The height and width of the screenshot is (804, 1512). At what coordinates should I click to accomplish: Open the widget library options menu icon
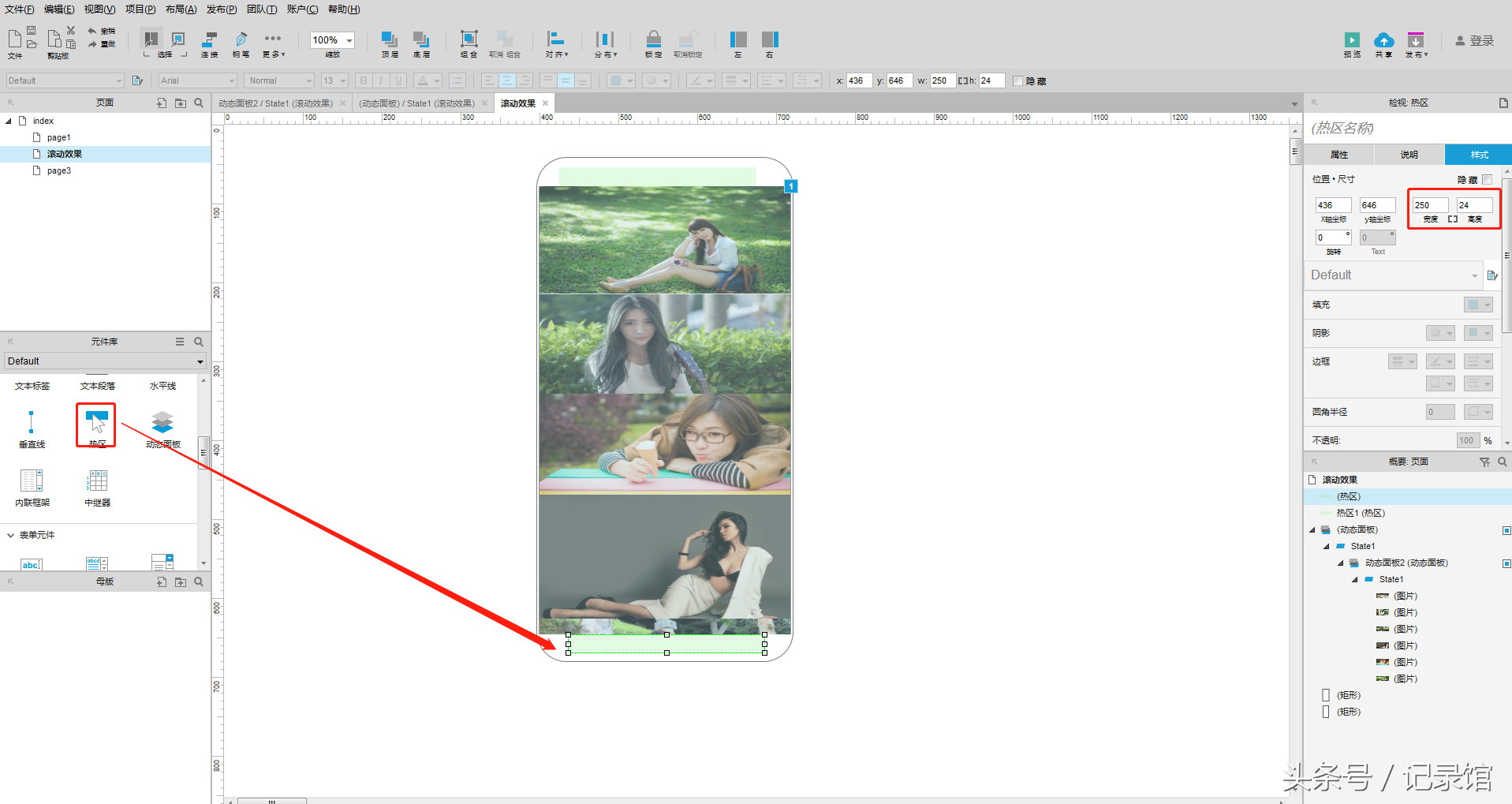[x=180, y=342]
